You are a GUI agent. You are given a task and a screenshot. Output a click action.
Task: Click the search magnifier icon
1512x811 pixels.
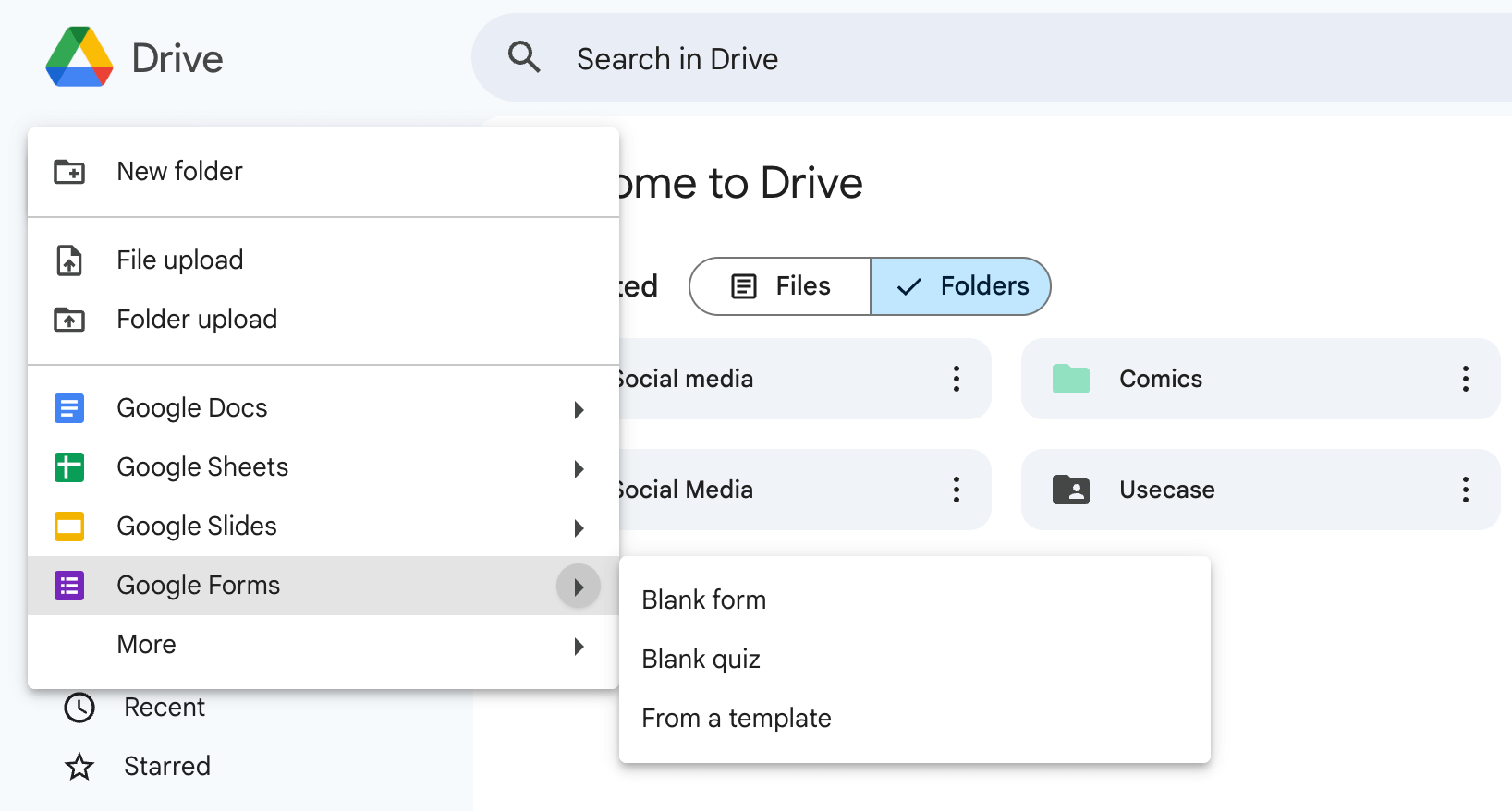coord(524,57)
